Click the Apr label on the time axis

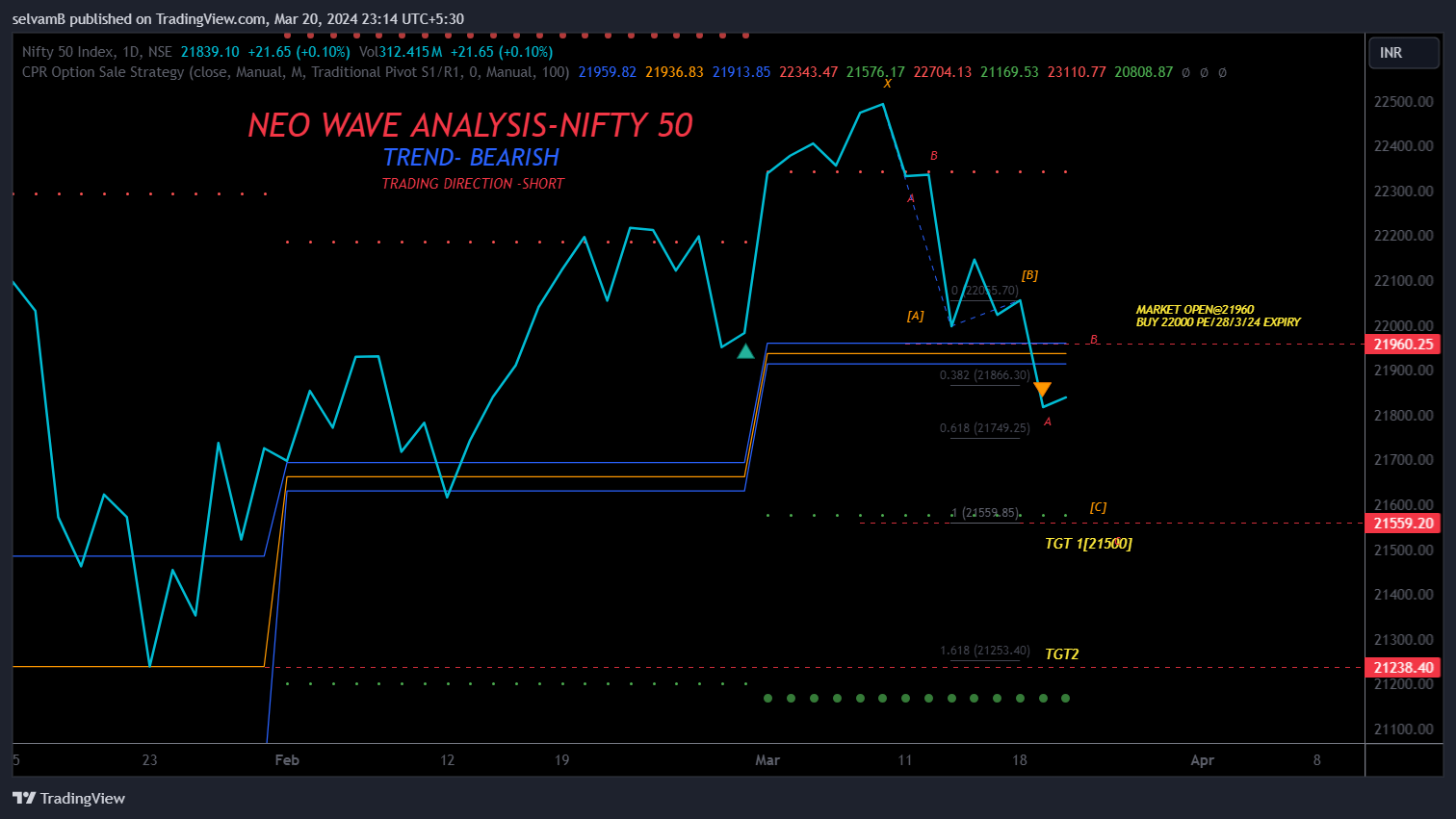point(1202,760)
